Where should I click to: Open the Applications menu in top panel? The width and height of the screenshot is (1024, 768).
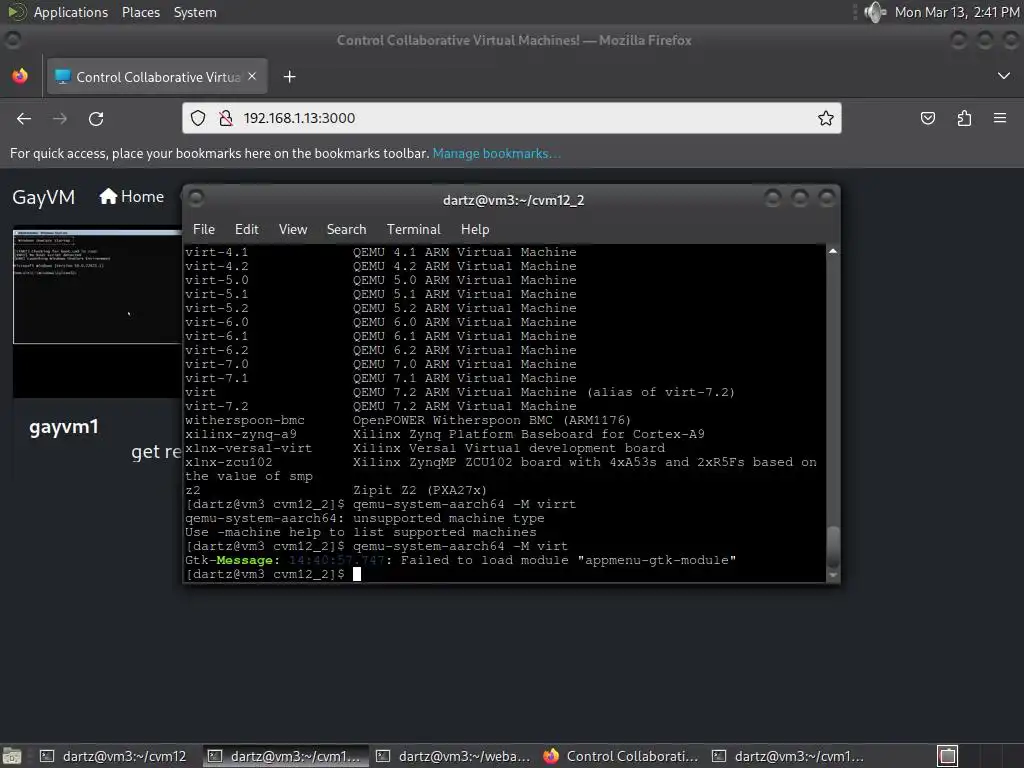coord(71,12)
